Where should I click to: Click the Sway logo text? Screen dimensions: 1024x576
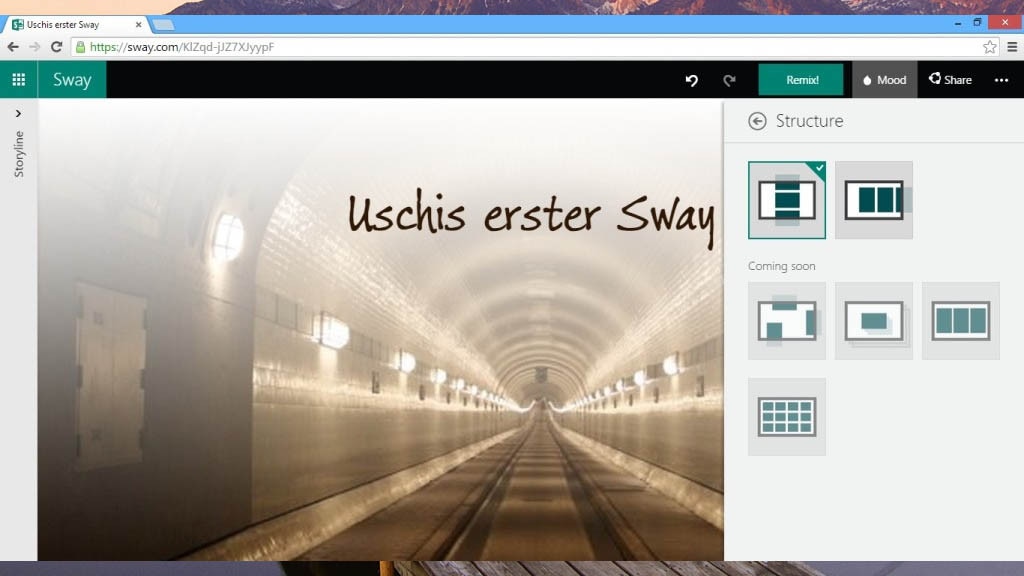pyautogui.click(x=72, y=80)
